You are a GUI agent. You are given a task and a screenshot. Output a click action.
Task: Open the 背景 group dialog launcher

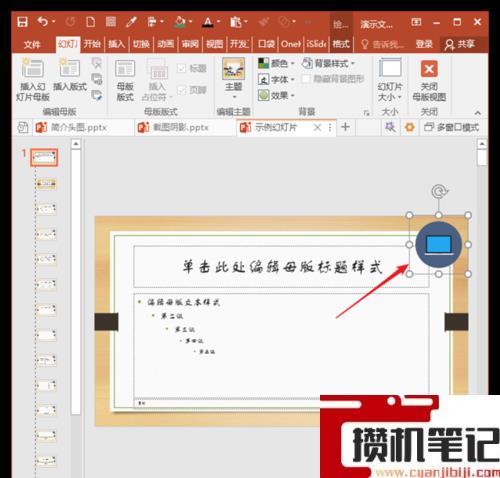[366, 113]
